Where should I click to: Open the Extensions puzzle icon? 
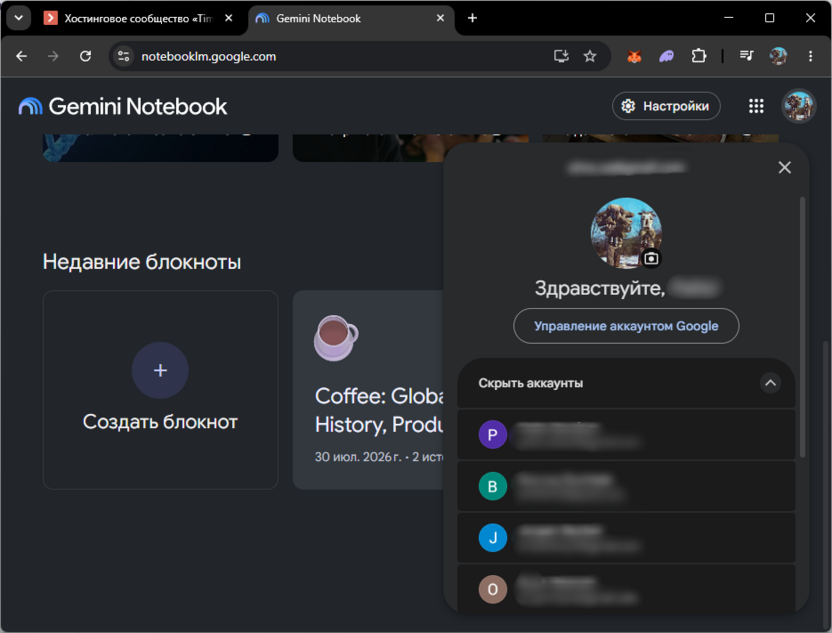click(699, 56)
